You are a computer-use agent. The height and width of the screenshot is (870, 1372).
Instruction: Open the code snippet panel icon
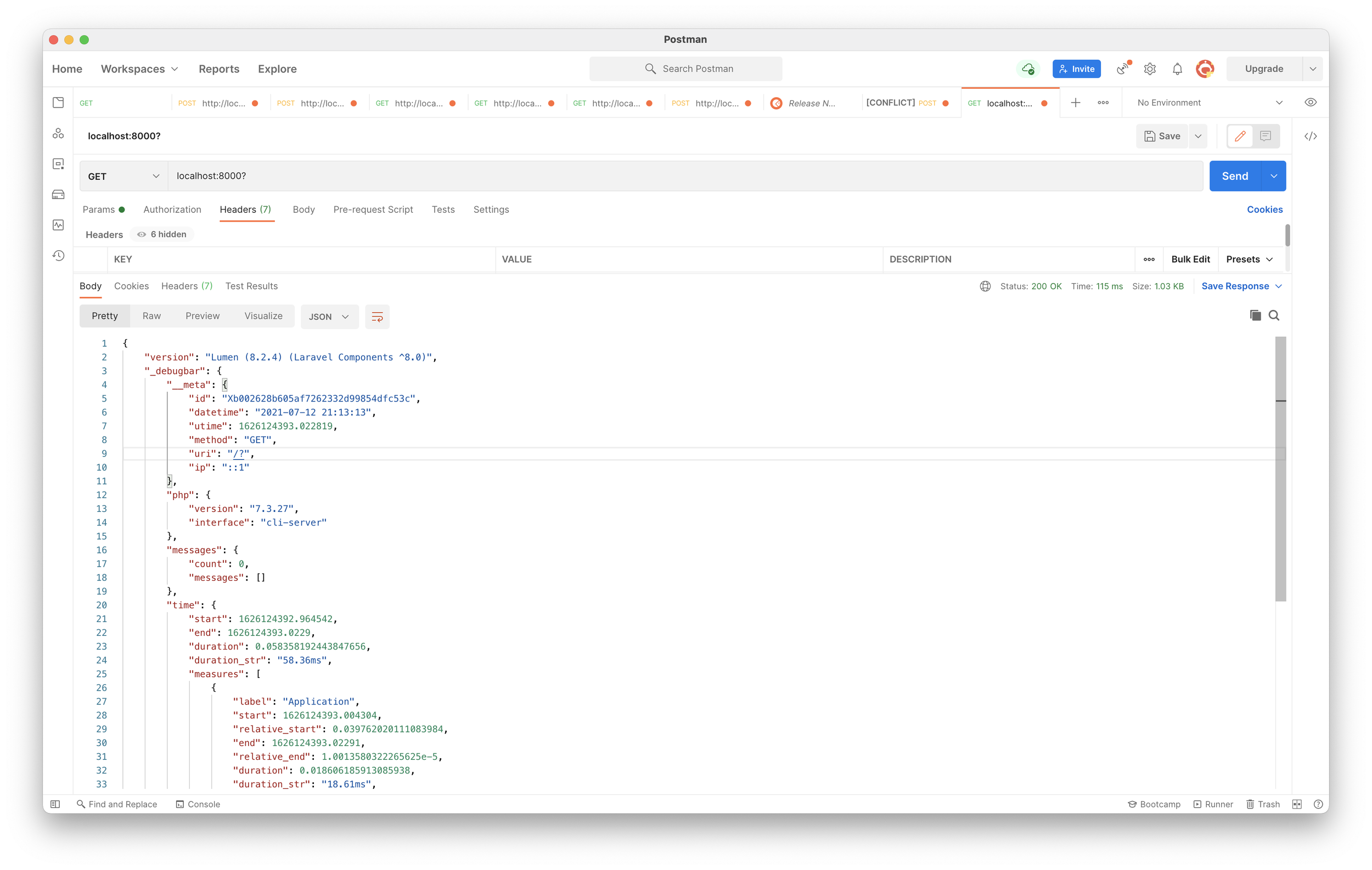click(1311, 136)
